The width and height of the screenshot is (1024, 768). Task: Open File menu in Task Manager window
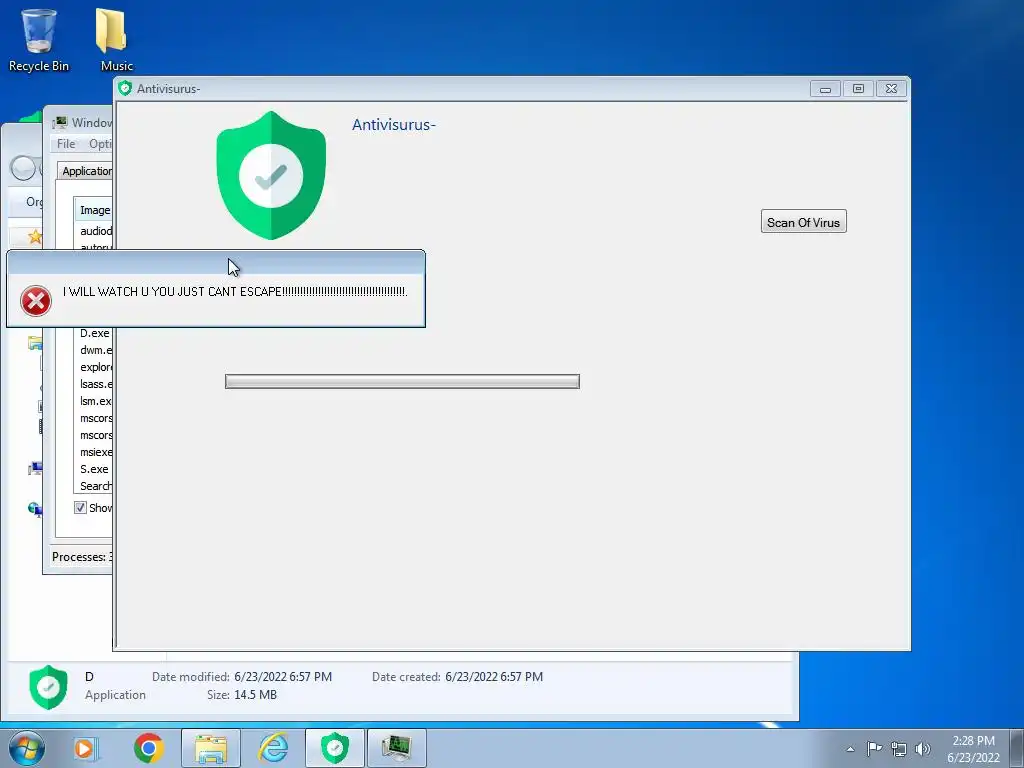(x=66, y=144)
